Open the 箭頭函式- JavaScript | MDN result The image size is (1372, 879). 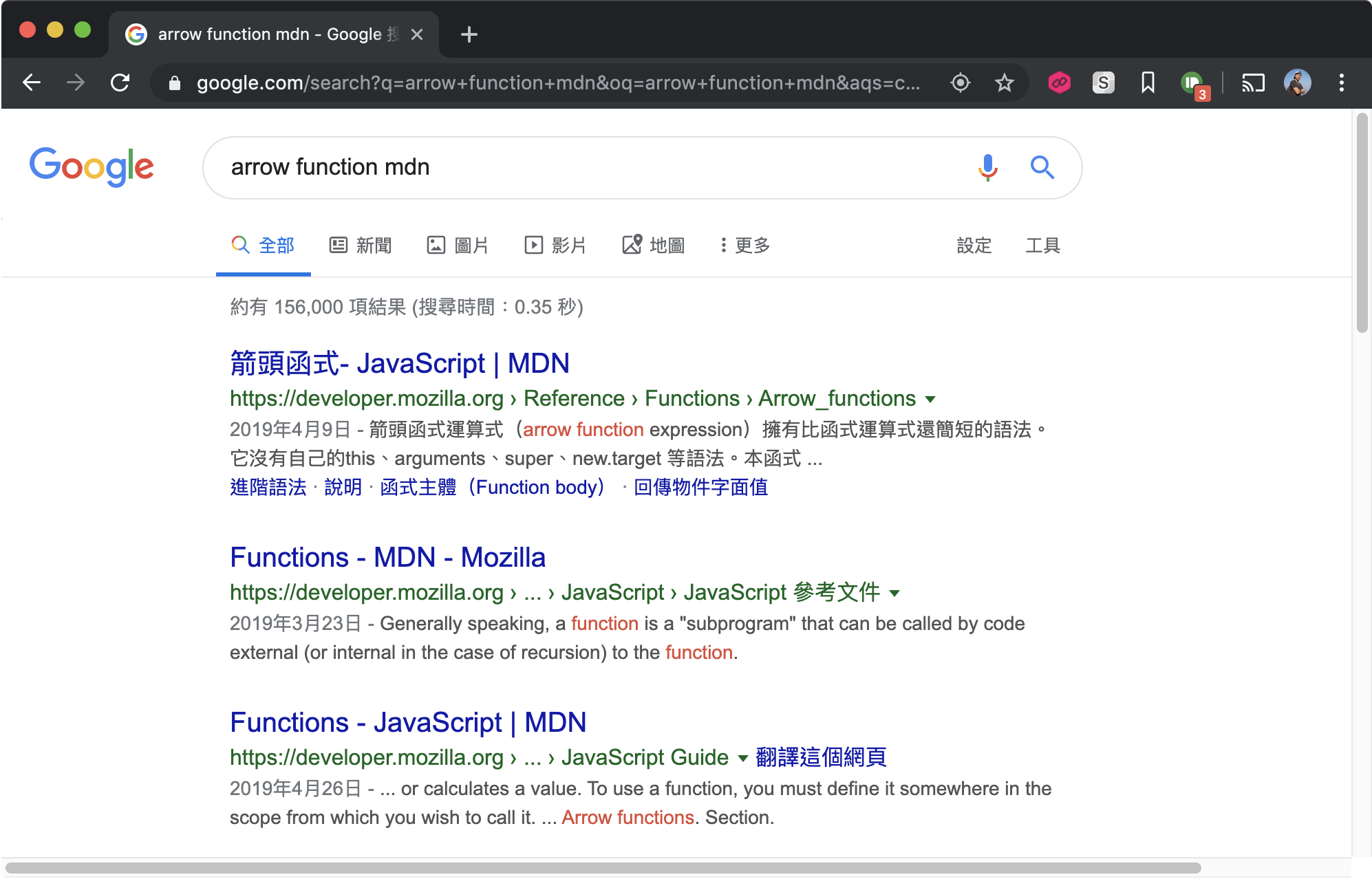[x=400, y=363]
